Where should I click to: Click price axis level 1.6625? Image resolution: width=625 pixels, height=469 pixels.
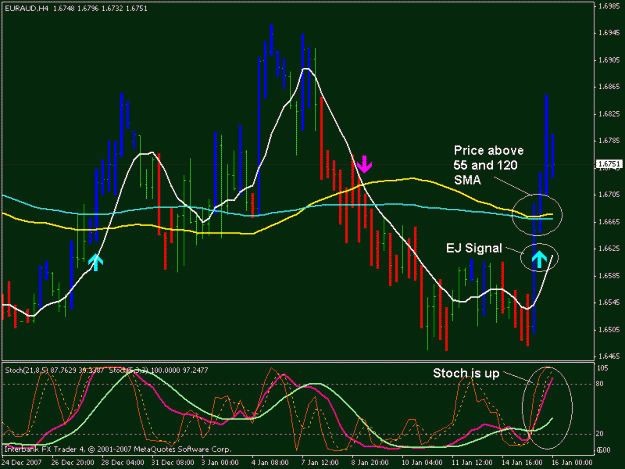point(609,248)
